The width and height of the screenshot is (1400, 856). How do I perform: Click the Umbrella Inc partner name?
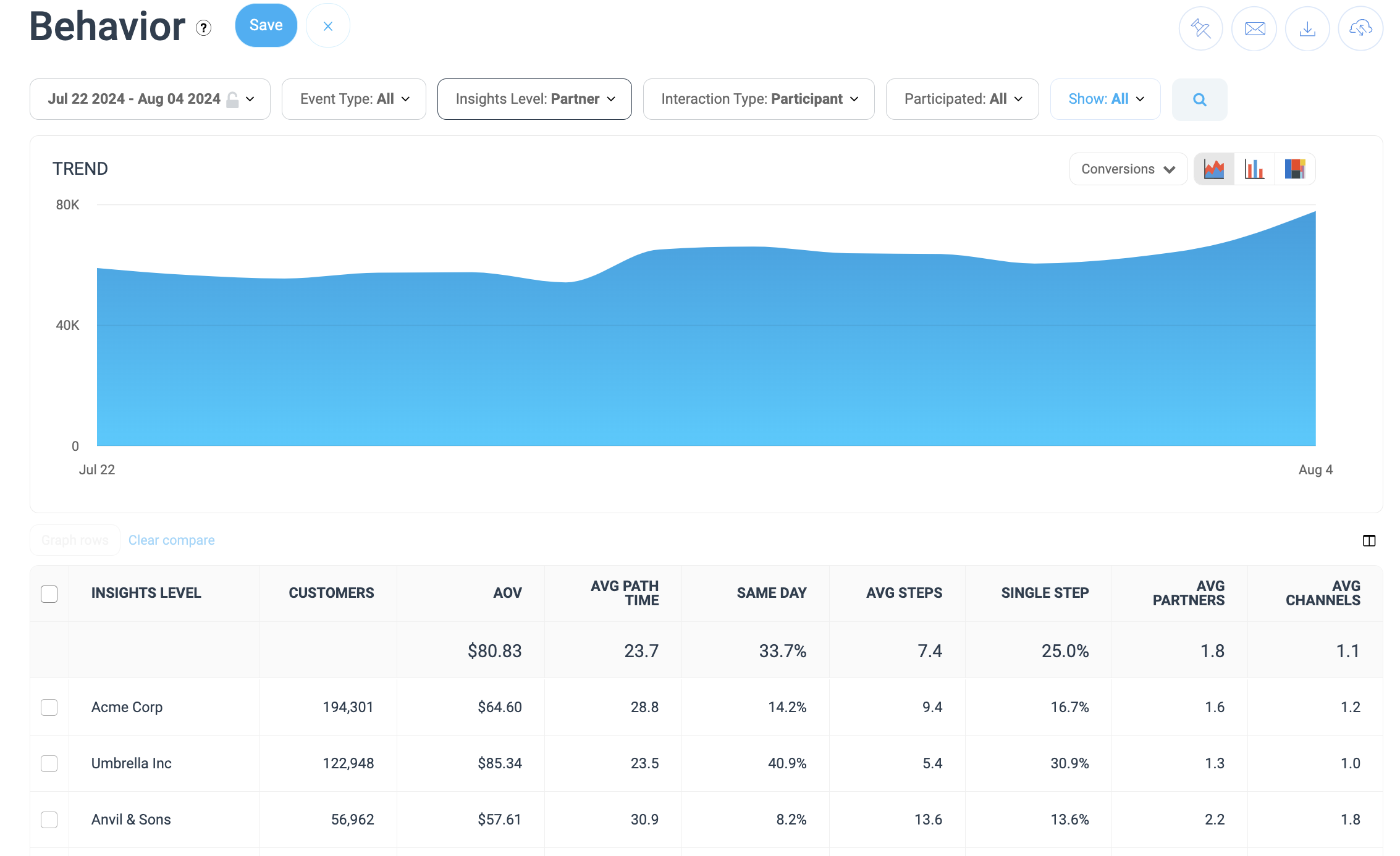132,763
